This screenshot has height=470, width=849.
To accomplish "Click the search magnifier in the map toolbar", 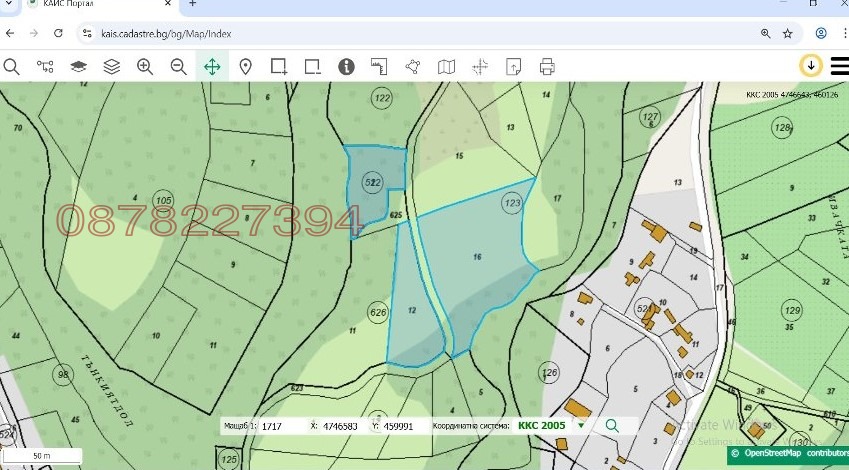I will pos(12,67).
